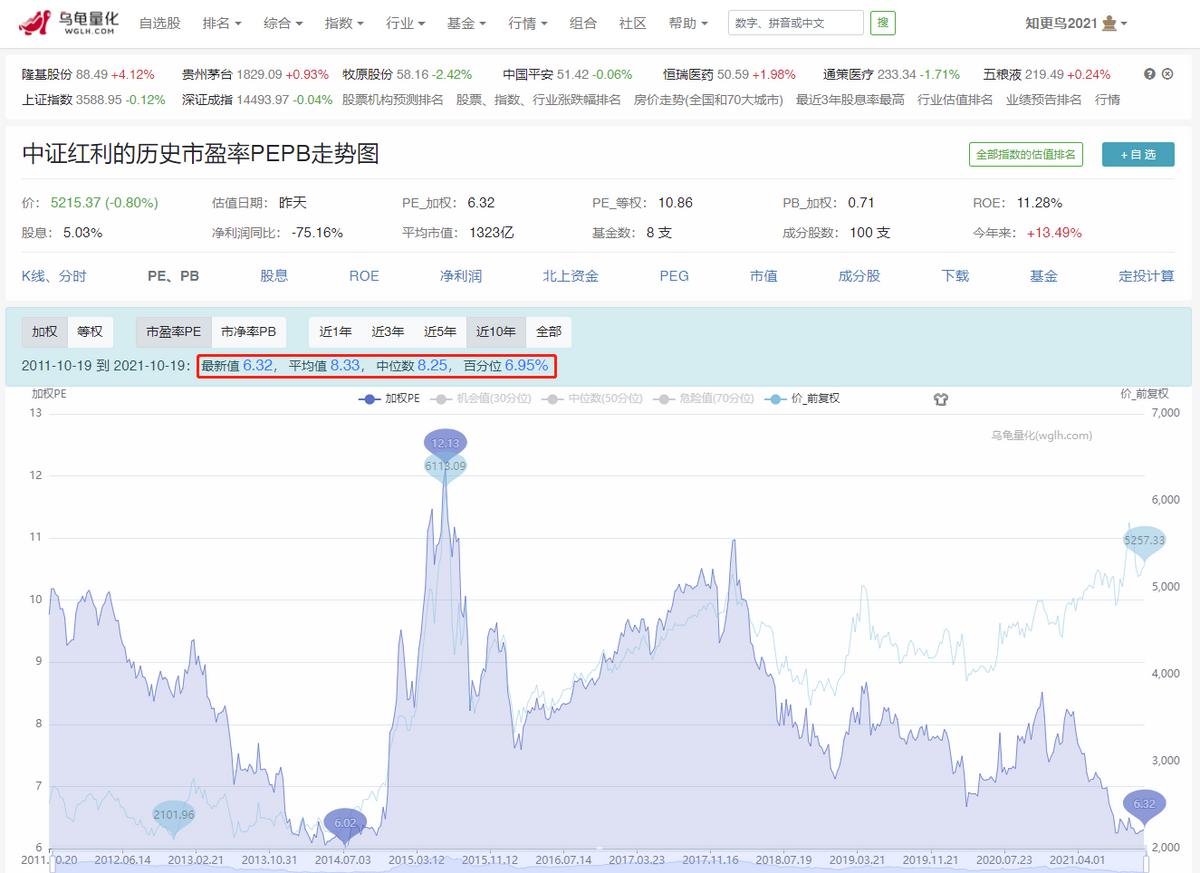Screen dimensions: 1200x873
Task: Click the green 搜 search icon
Action: 881,22
